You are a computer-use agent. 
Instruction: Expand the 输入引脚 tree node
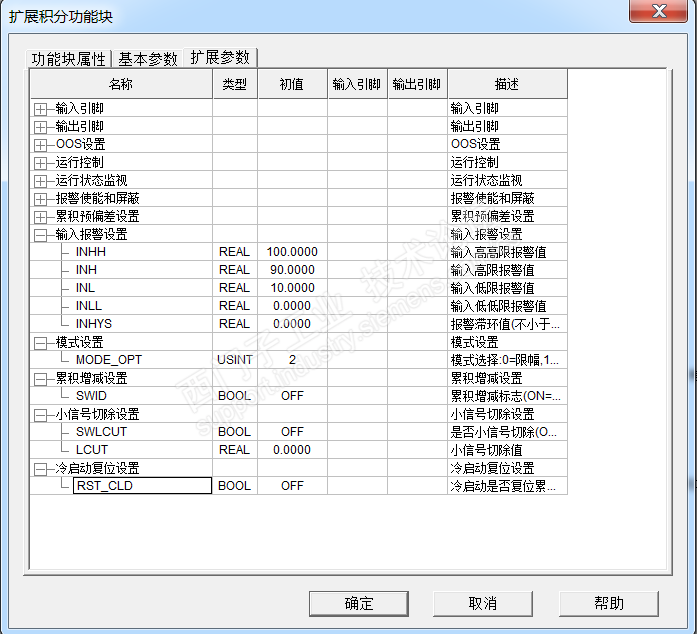coord(40,109)
